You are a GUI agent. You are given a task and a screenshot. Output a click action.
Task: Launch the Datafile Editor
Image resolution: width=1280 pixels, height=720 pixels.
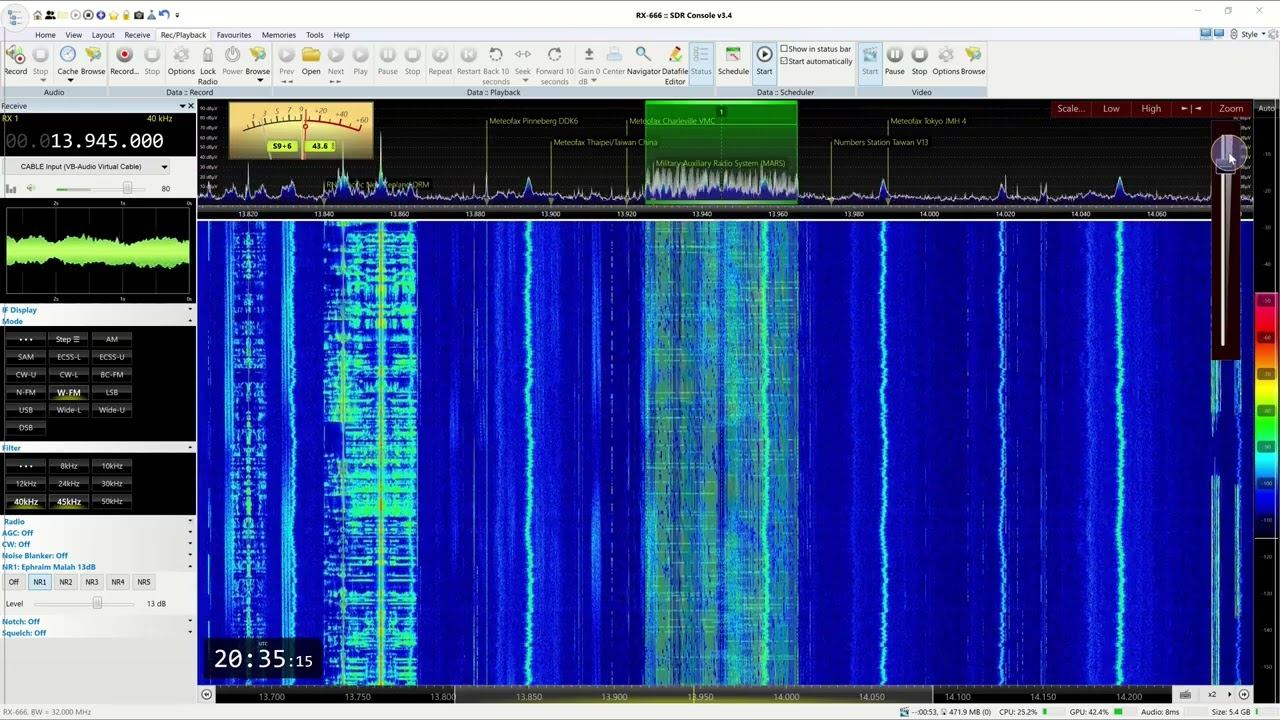click(x=675, y=64)
